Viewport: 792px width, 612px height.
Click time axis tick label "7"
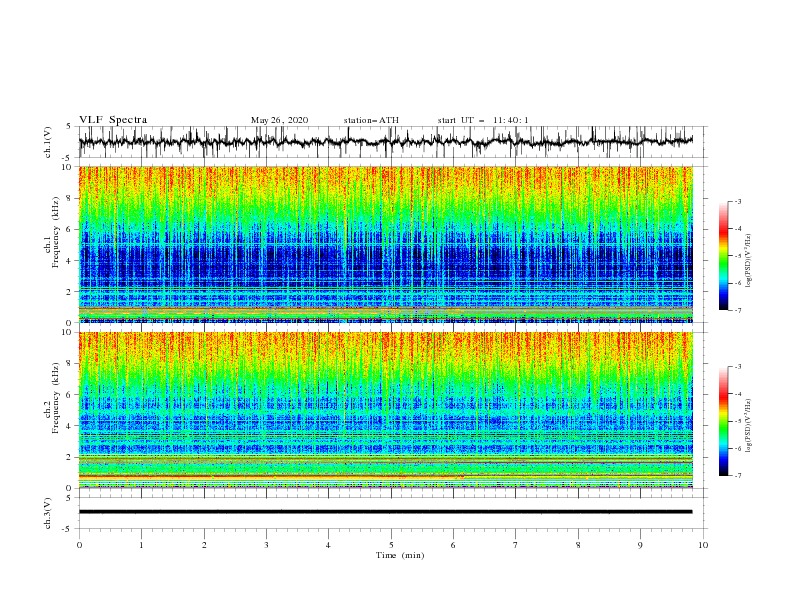(516, 545)
